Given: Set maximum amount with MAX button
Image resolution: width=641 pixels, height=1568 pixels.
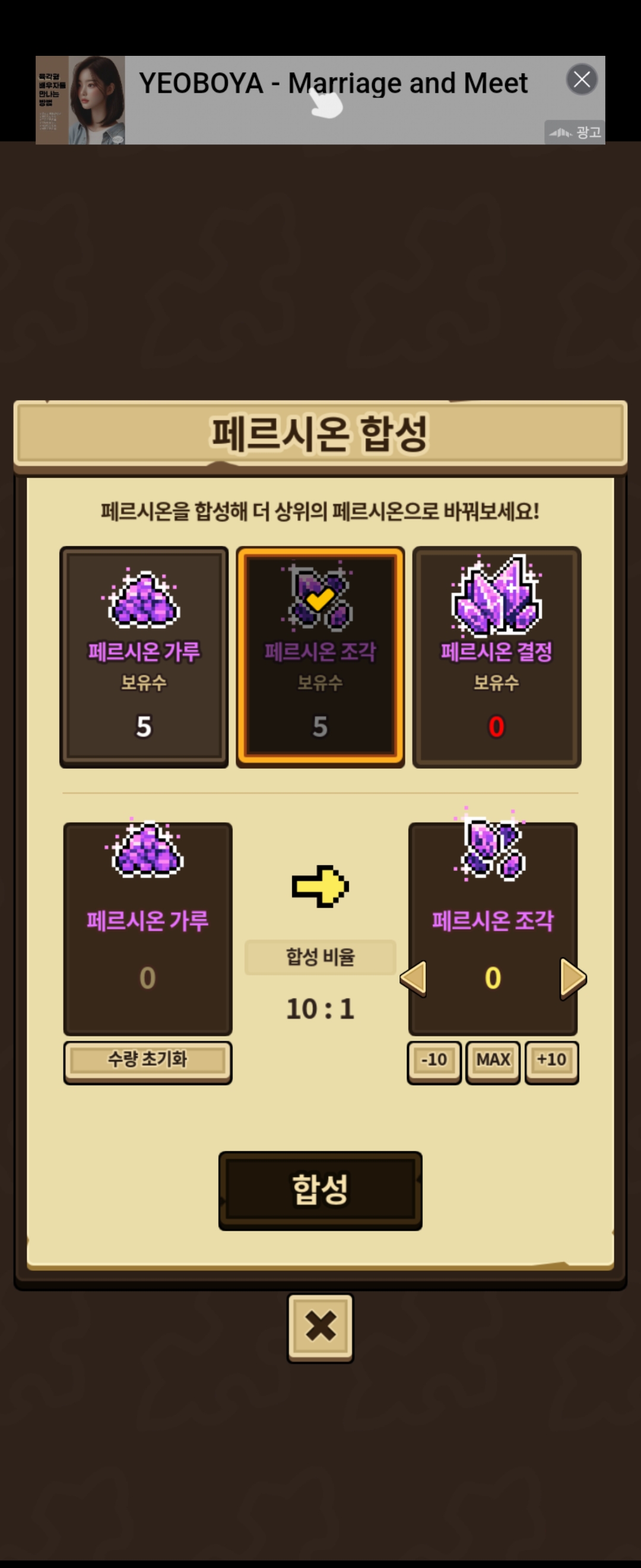Looking at the screenshot, I should pos(493,1061).
